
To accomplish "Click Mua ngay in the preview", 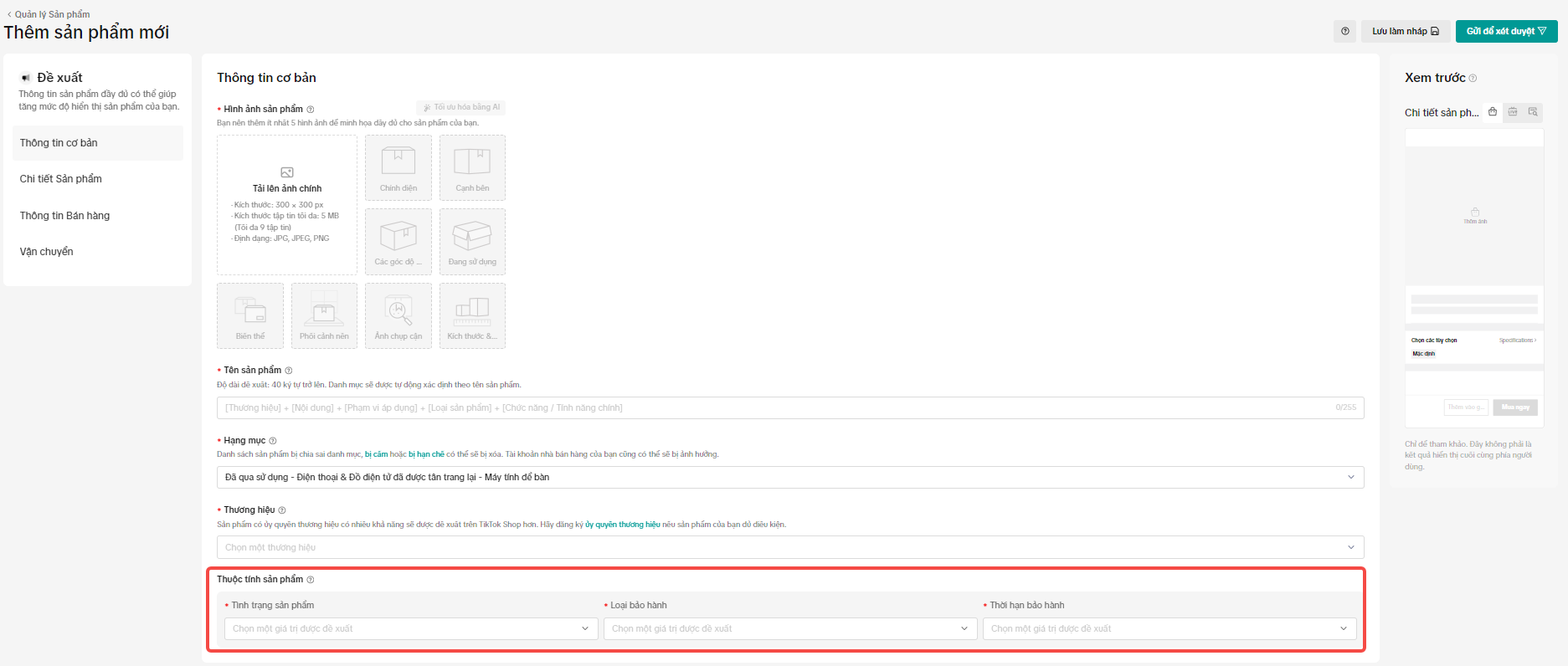I will (1515, 407).
